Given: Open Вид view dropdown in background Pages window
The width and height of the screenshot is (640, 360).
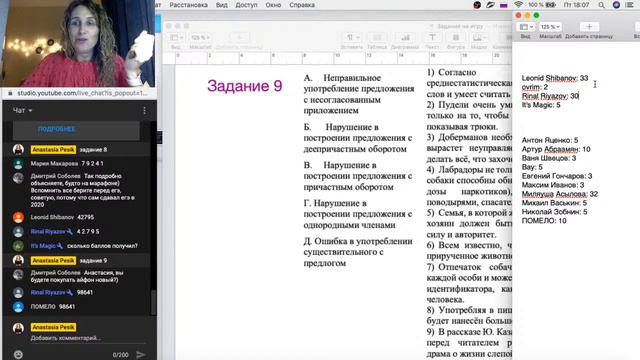Looking at the screenshot, I should click(x=176, y=38).
